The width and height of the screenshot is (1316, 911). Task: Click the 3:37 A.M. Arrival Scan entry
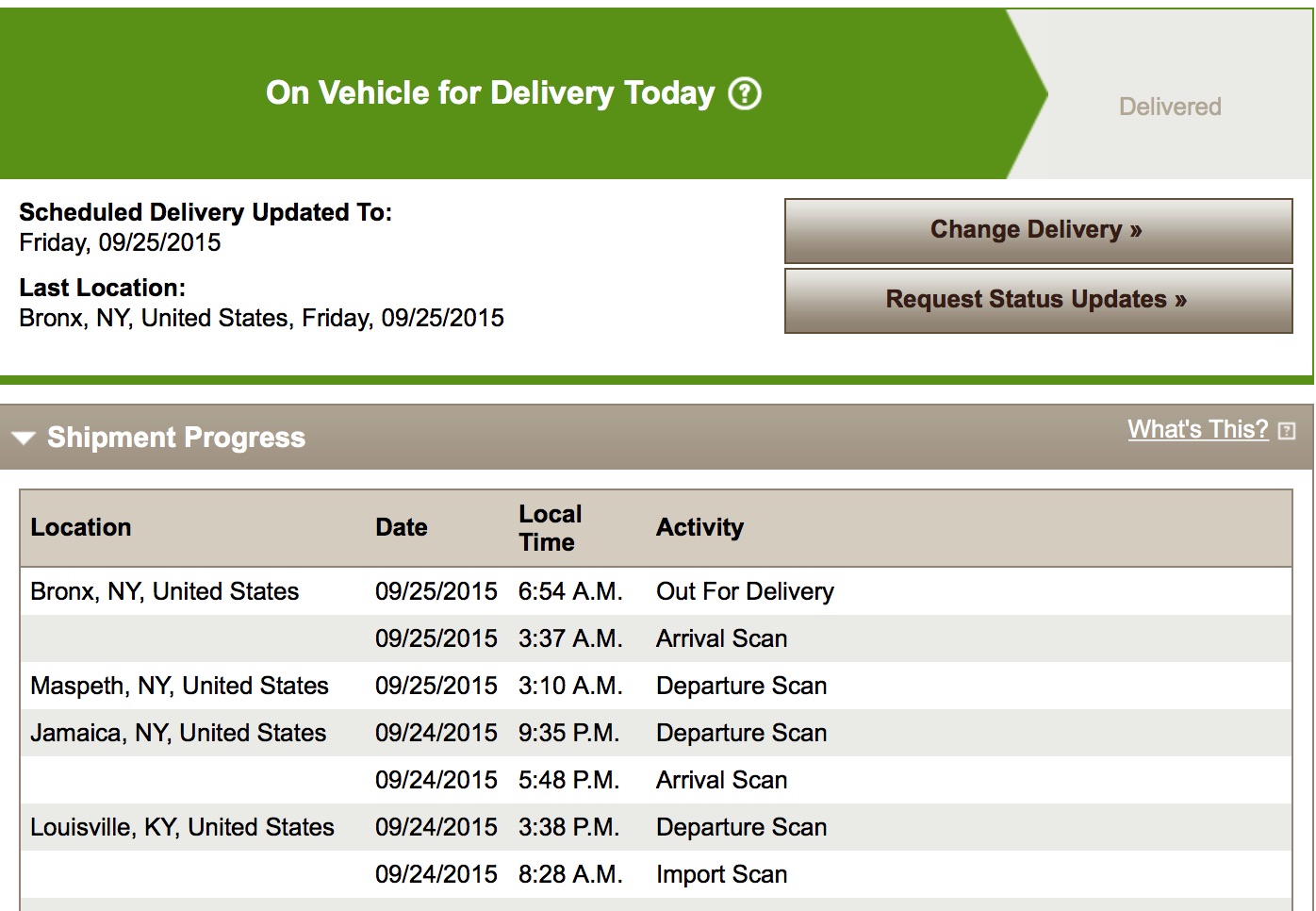pyautogui.click(x=655, y=638)
